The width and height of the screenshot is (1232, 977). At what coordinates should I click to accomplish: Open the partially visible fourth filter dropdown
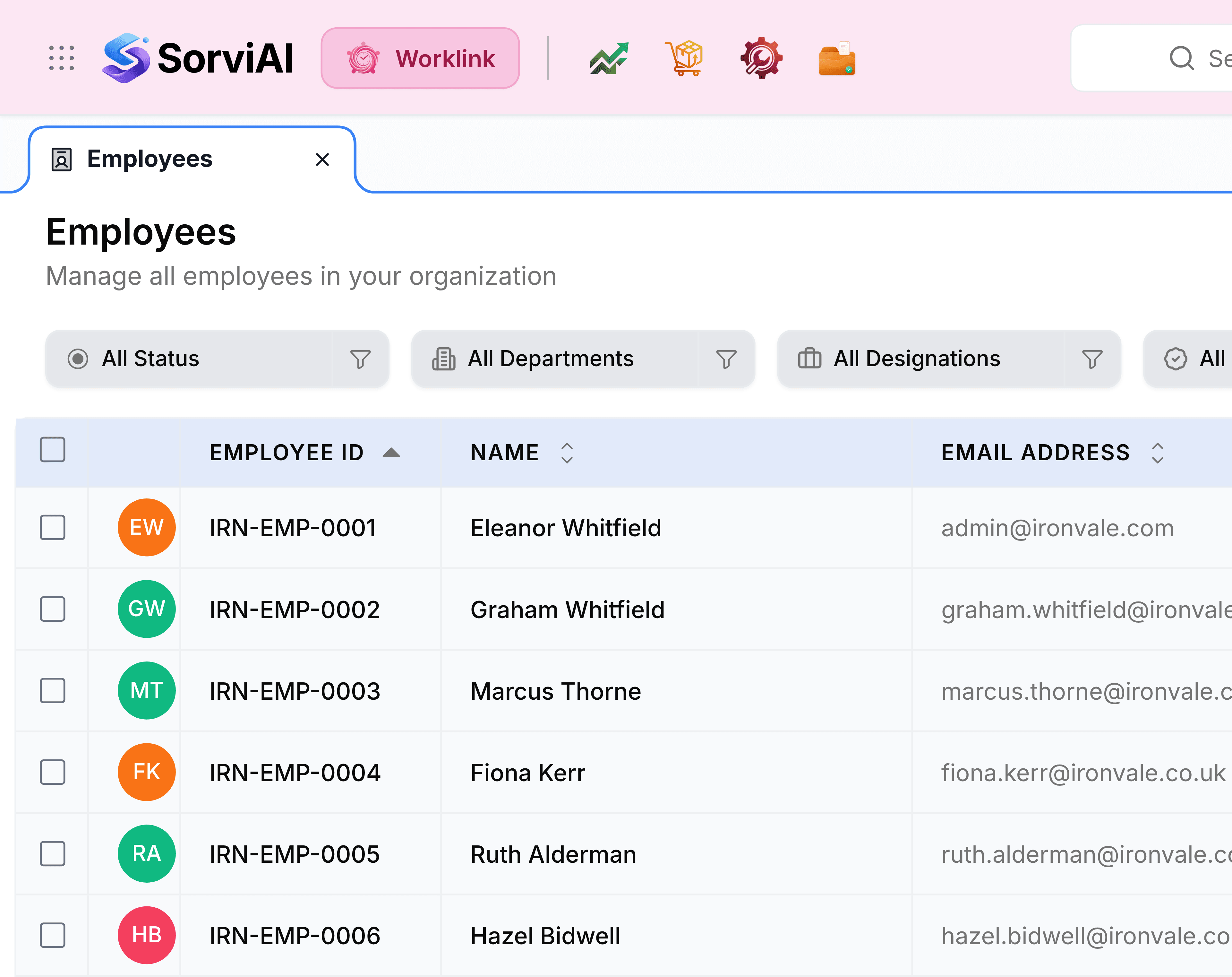1187,359
